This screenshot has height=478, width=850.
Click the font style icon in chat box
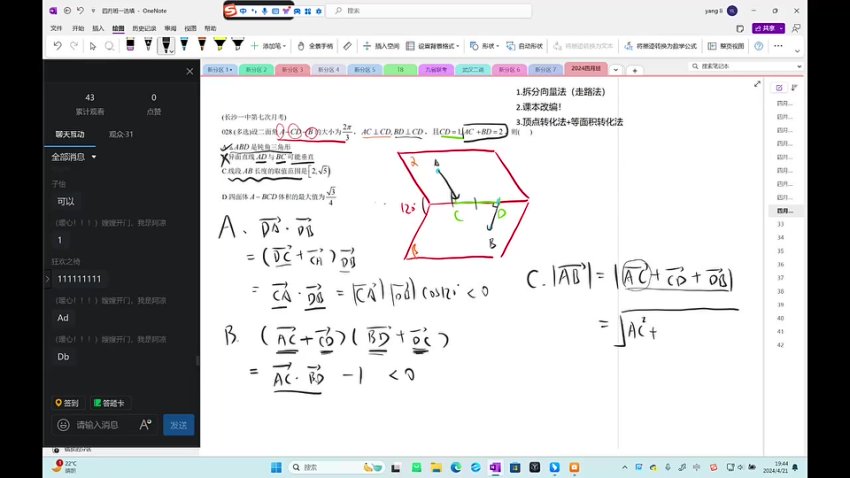click(x=147, y=424)
